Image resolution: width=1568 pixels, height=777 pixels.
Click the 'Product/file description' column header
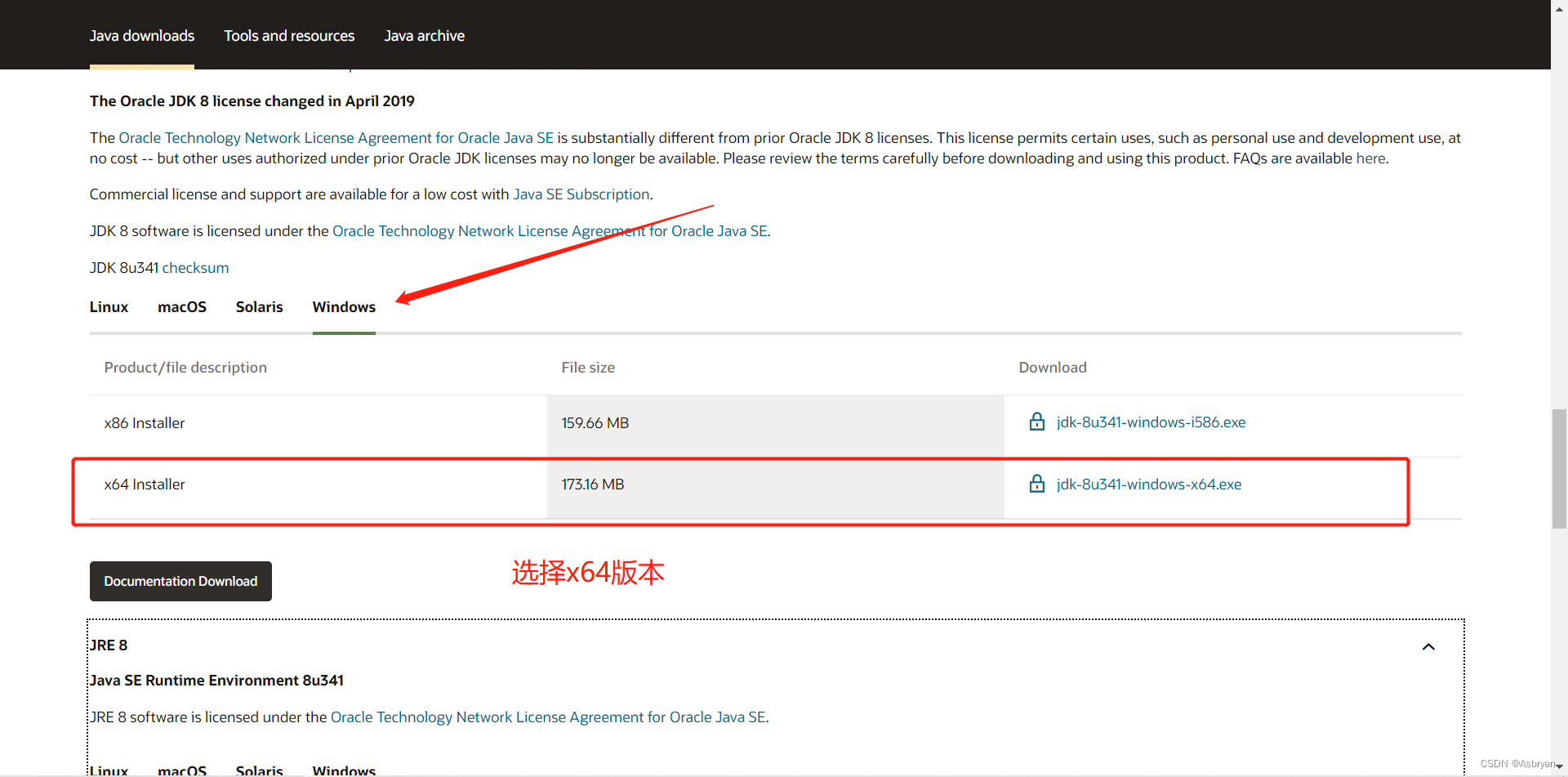coord(185,368)
